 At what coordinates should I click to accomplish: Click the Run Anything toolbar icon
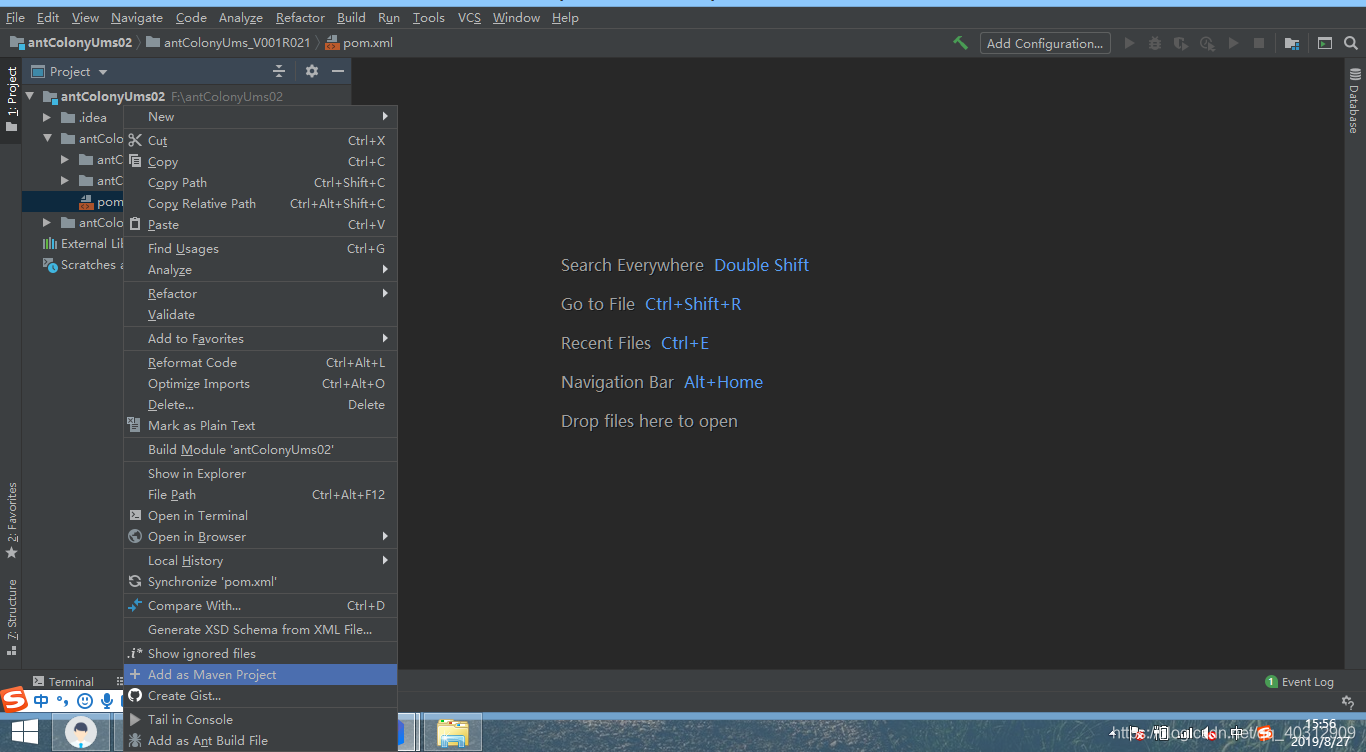(1325, 43)
